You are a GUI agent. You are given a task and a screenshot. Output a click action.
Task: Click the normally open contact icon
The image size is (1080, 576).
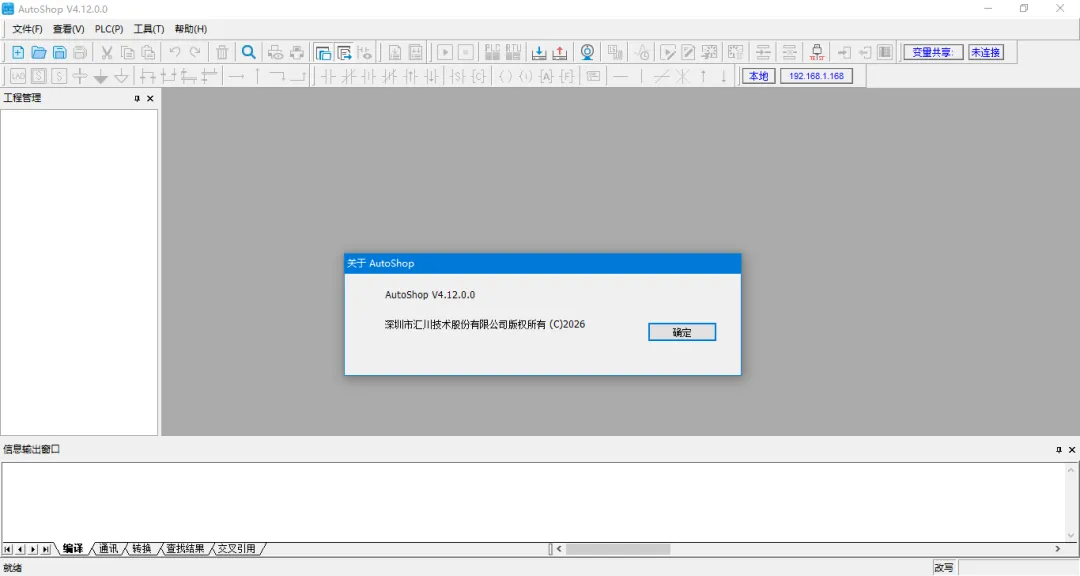(329, 76)
